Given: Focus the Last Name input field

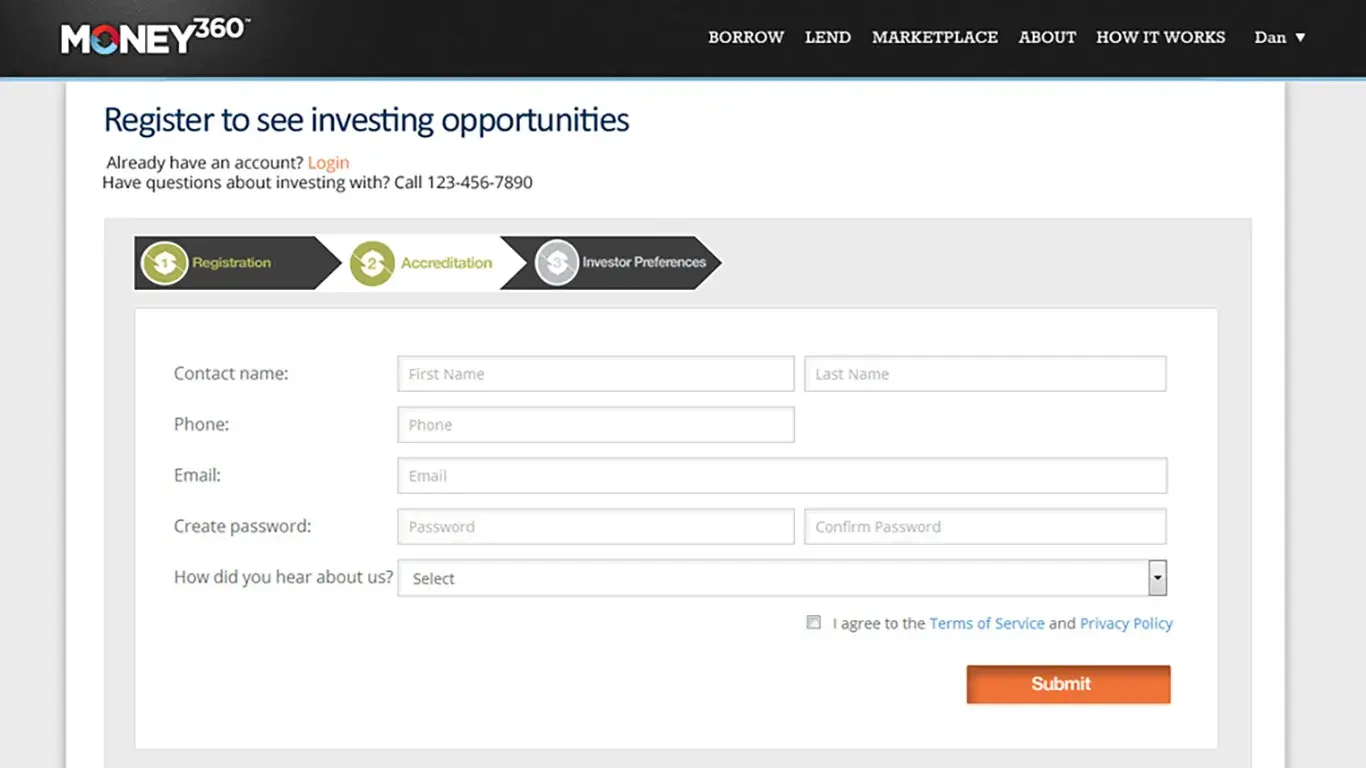Looking at the screenshot, I should click(x=985, y=374).
